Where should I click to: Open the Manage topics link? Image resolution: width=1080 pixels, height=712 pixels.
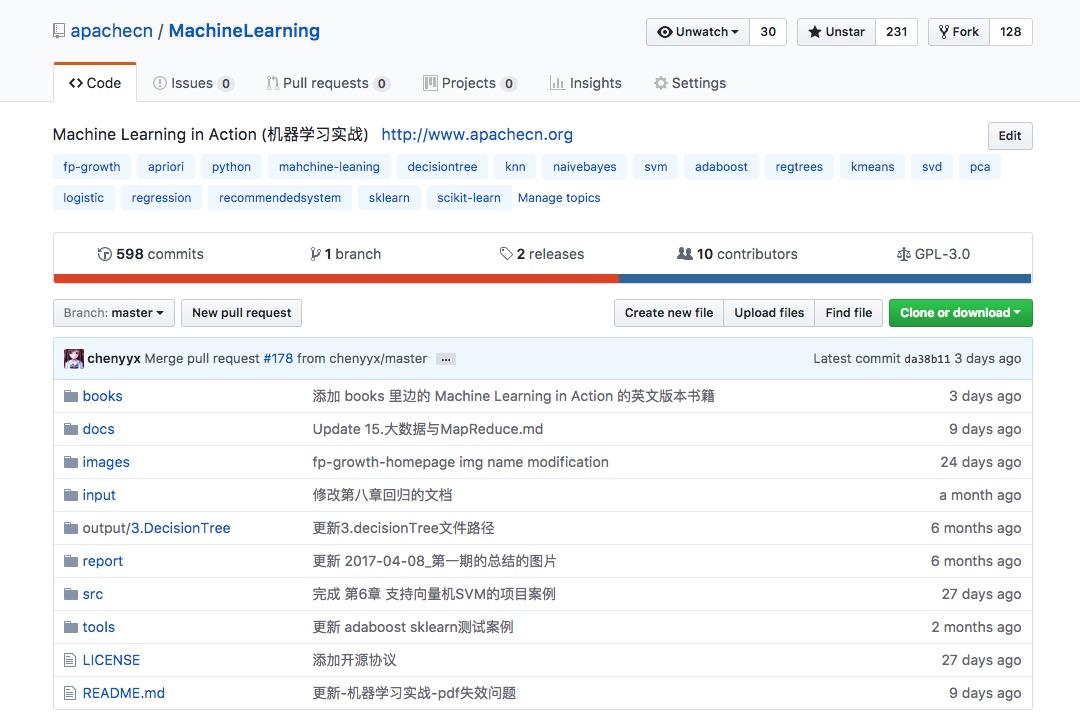click(x=559, y=198)
